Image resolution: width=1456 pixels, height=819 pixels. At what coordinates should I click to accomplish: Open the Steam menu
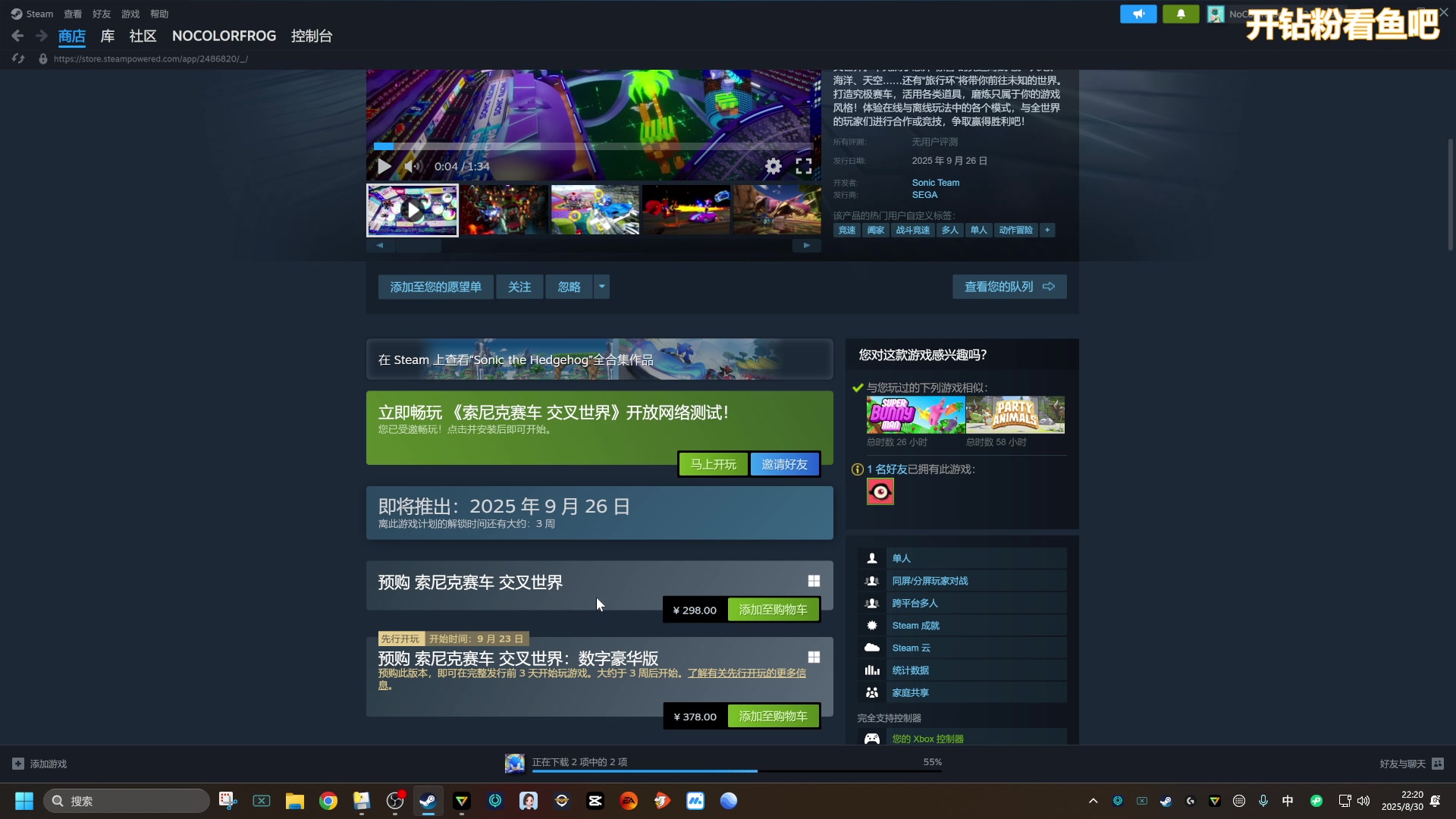point(32,14)
